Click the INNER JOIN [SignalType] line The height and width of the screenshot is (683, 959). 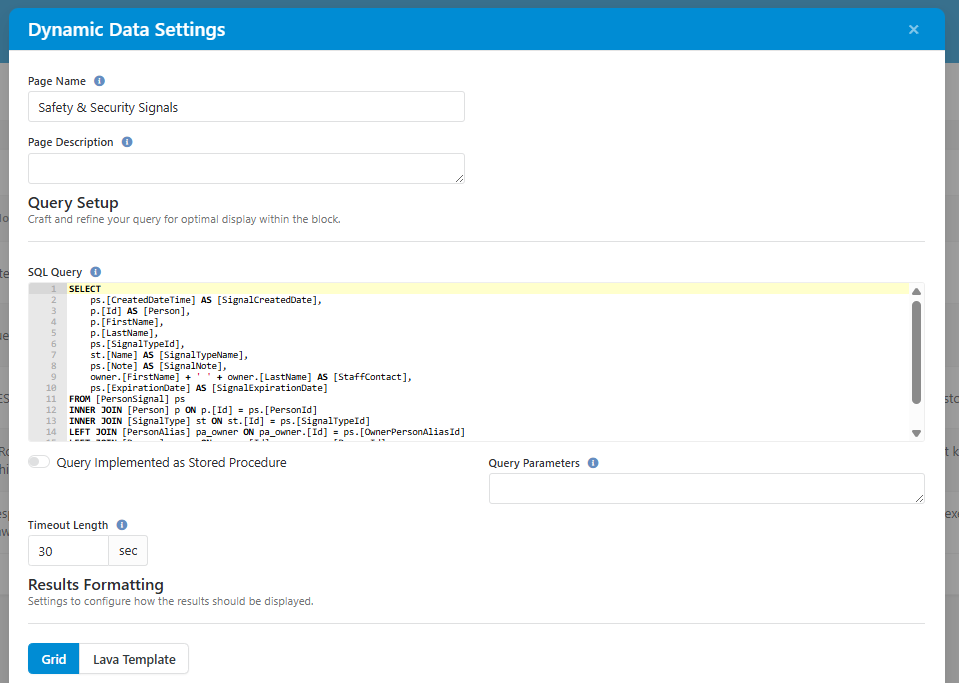[x=220, y=421]
